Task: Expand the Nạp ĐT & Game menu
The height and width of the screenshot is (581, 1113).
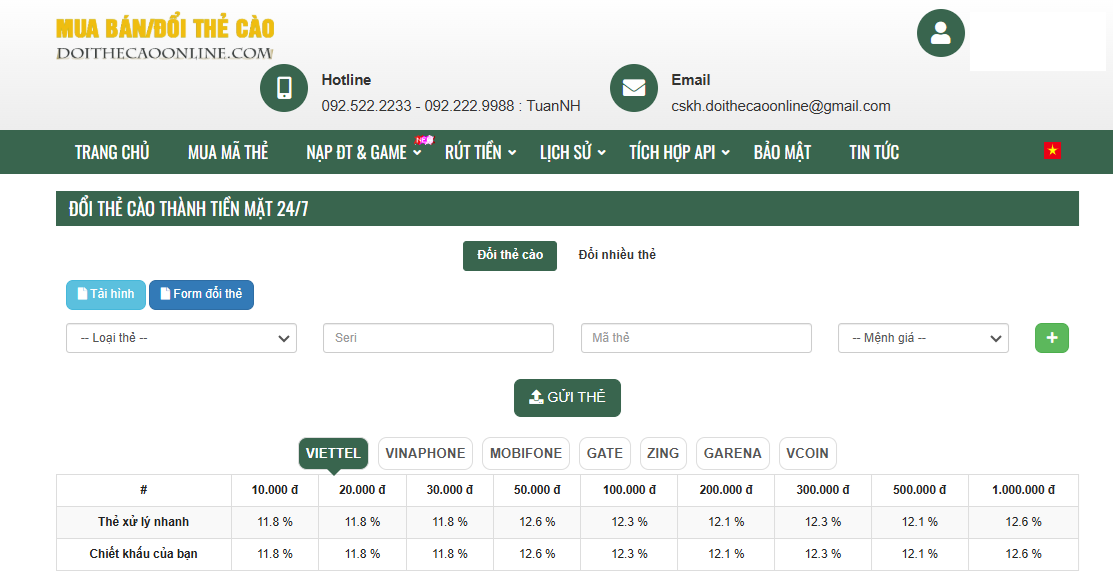Action: point(363,152)
